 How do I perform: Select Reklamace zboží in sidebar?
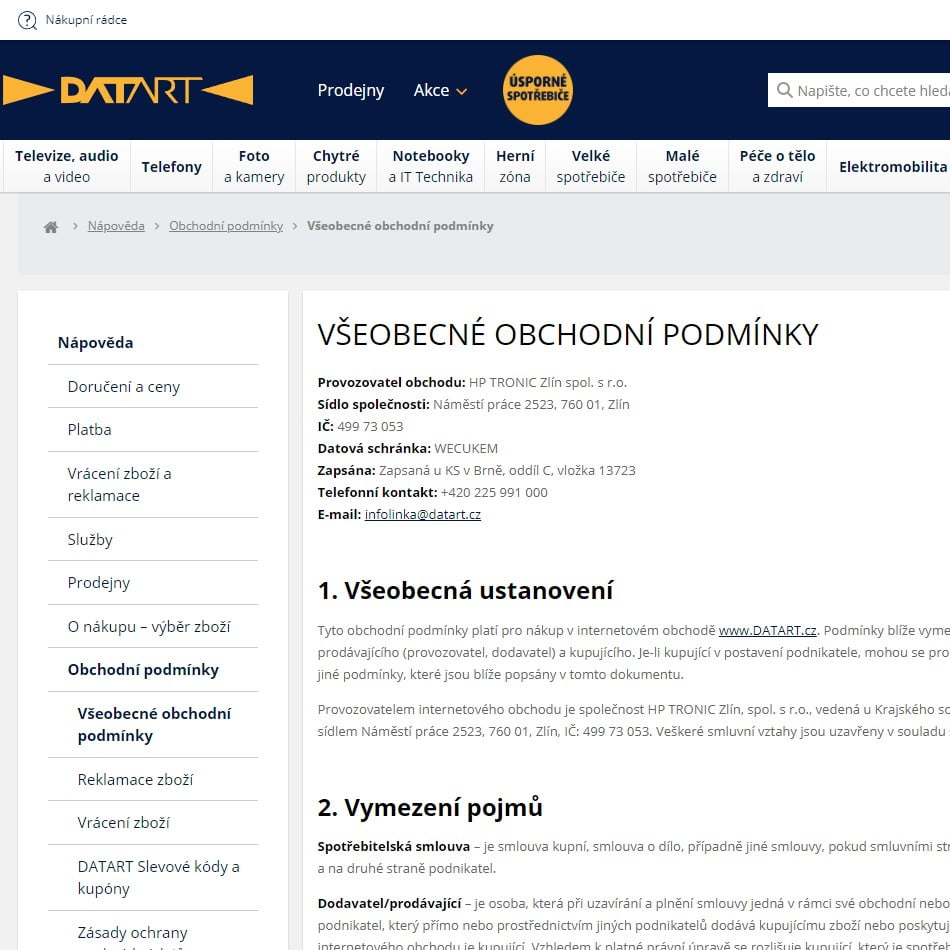[135, 779]
